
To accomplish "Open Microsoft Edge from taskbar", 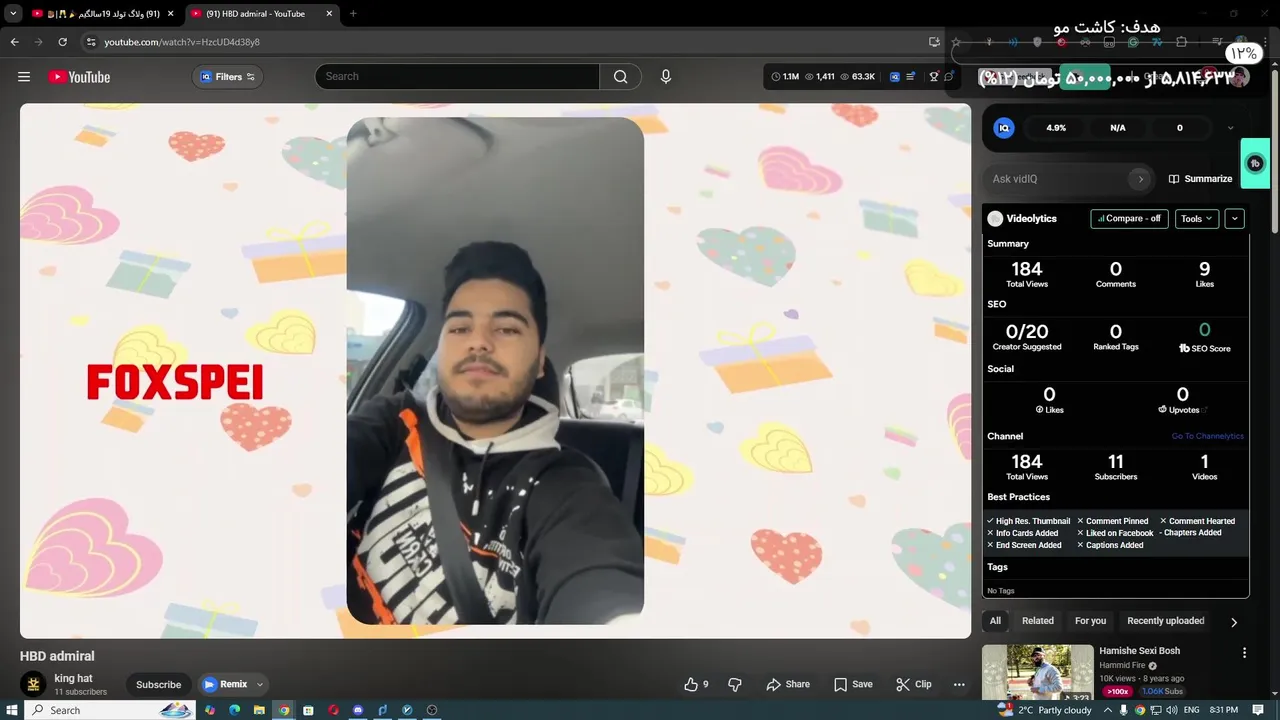I will (234, 710).
